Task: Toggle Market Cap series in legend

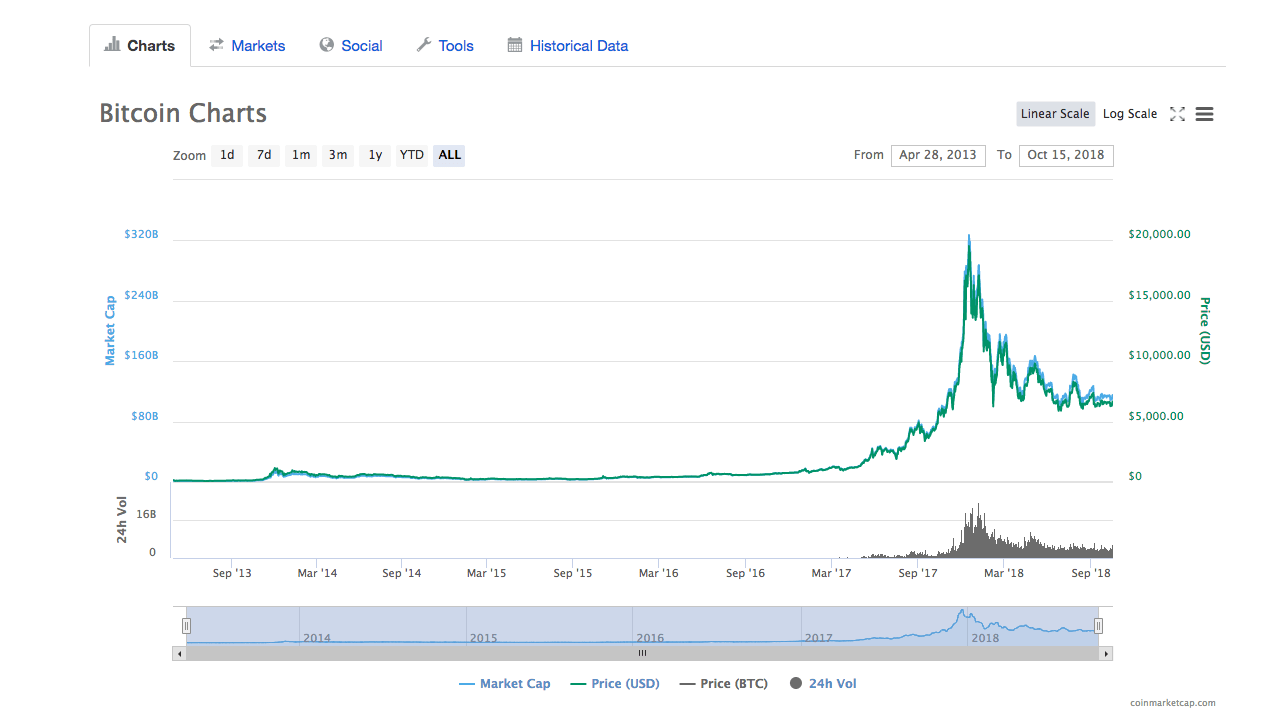Action: (x=505, y=684)
